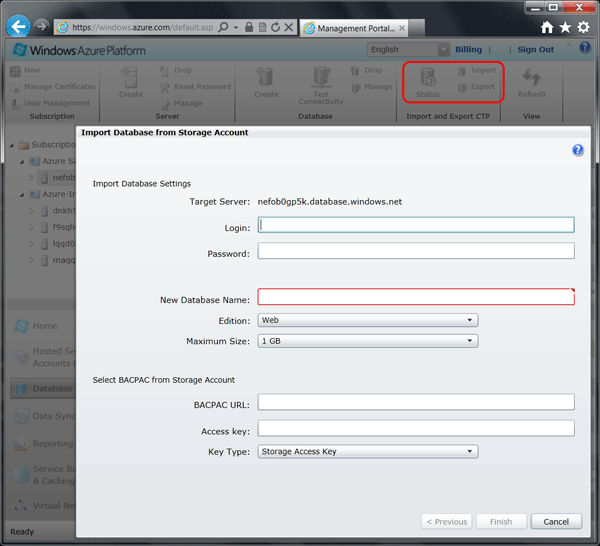Click the Import button in ribbon
The width and height of the screenshot is (600, 546).
[x=477, y=70]
